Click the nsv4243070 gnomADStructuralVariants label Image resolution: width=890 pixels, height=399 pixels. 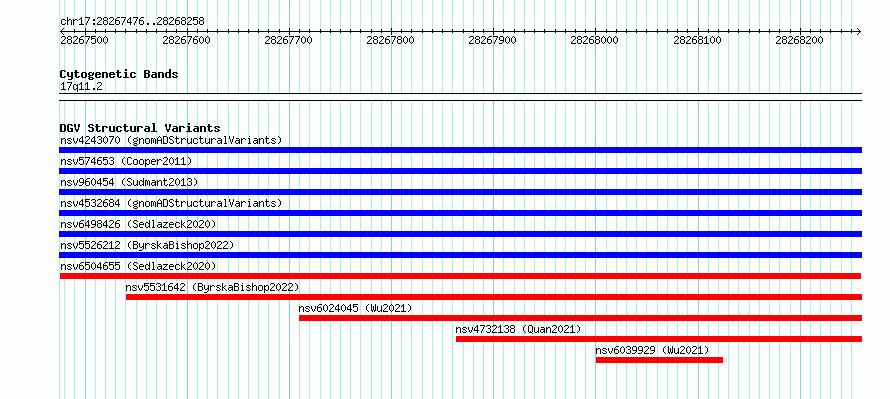171,140
